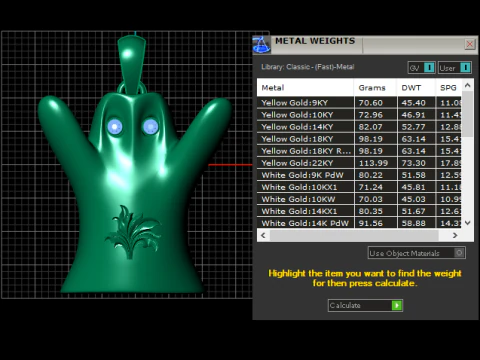Click the horizontal scroll left arrow
This screenshot has width=480, height=360.
click(263, 235)
